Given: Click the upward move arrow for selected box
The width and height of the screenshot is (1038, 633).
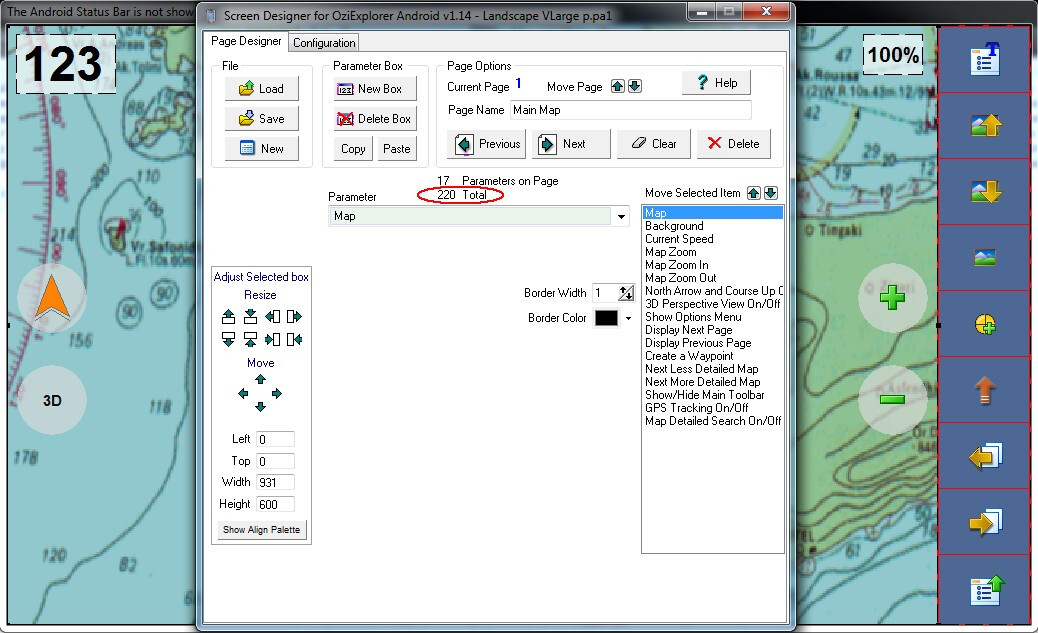Looking at the screenshot, I should (x=260, y=380).
